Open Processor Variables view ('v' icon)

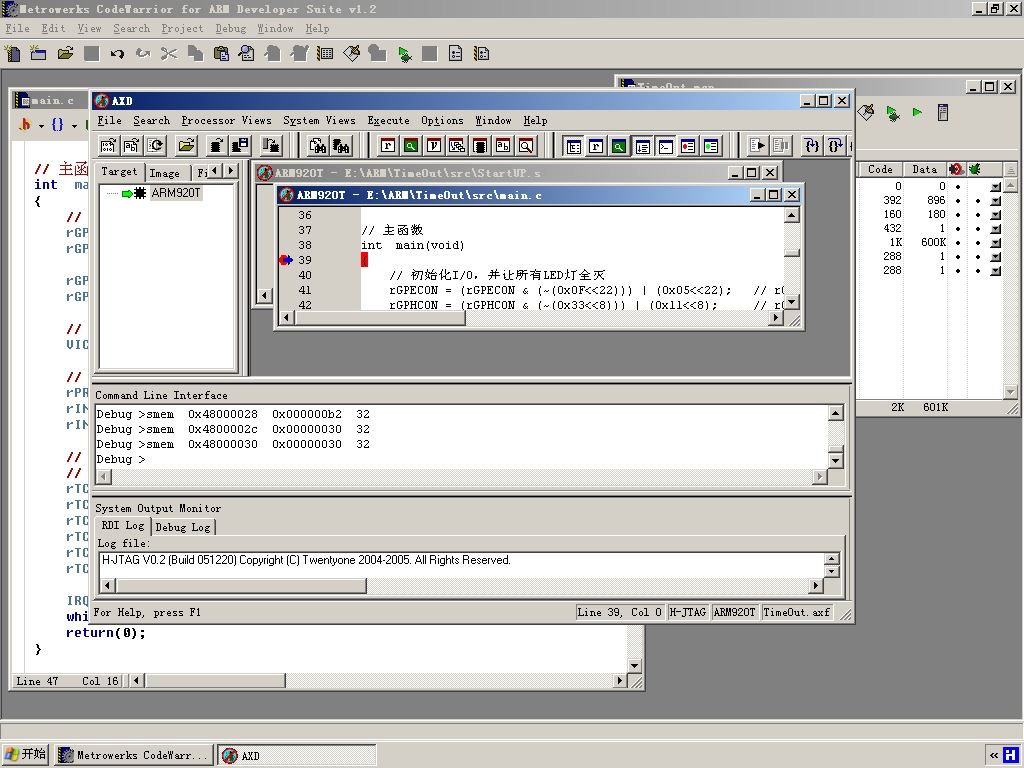click(434, 146)
